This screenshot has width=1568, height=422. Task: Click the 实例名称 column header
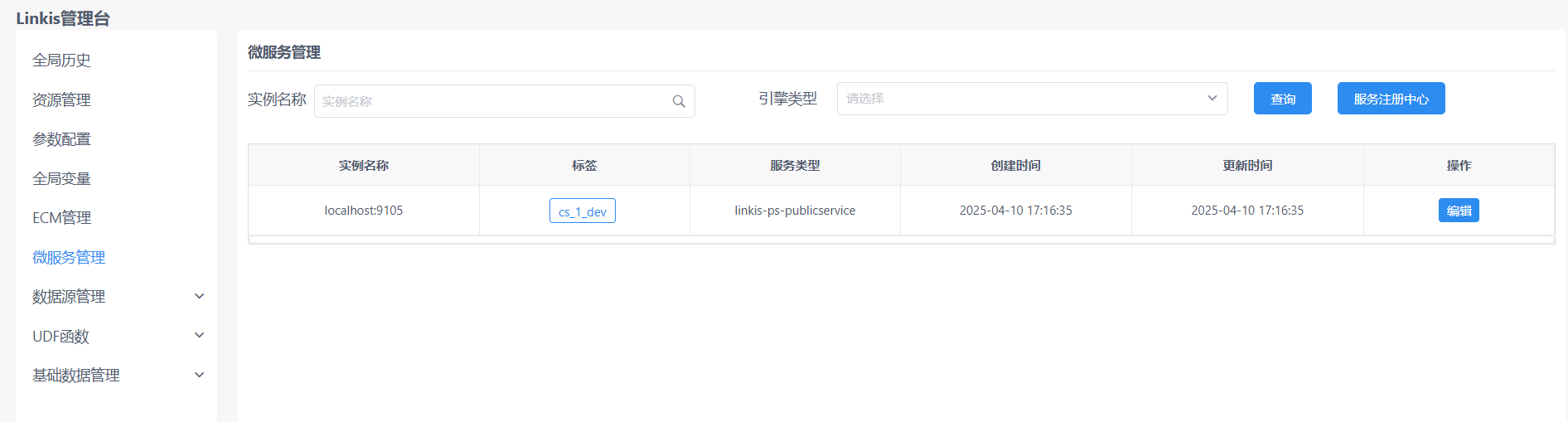(363, 166)
